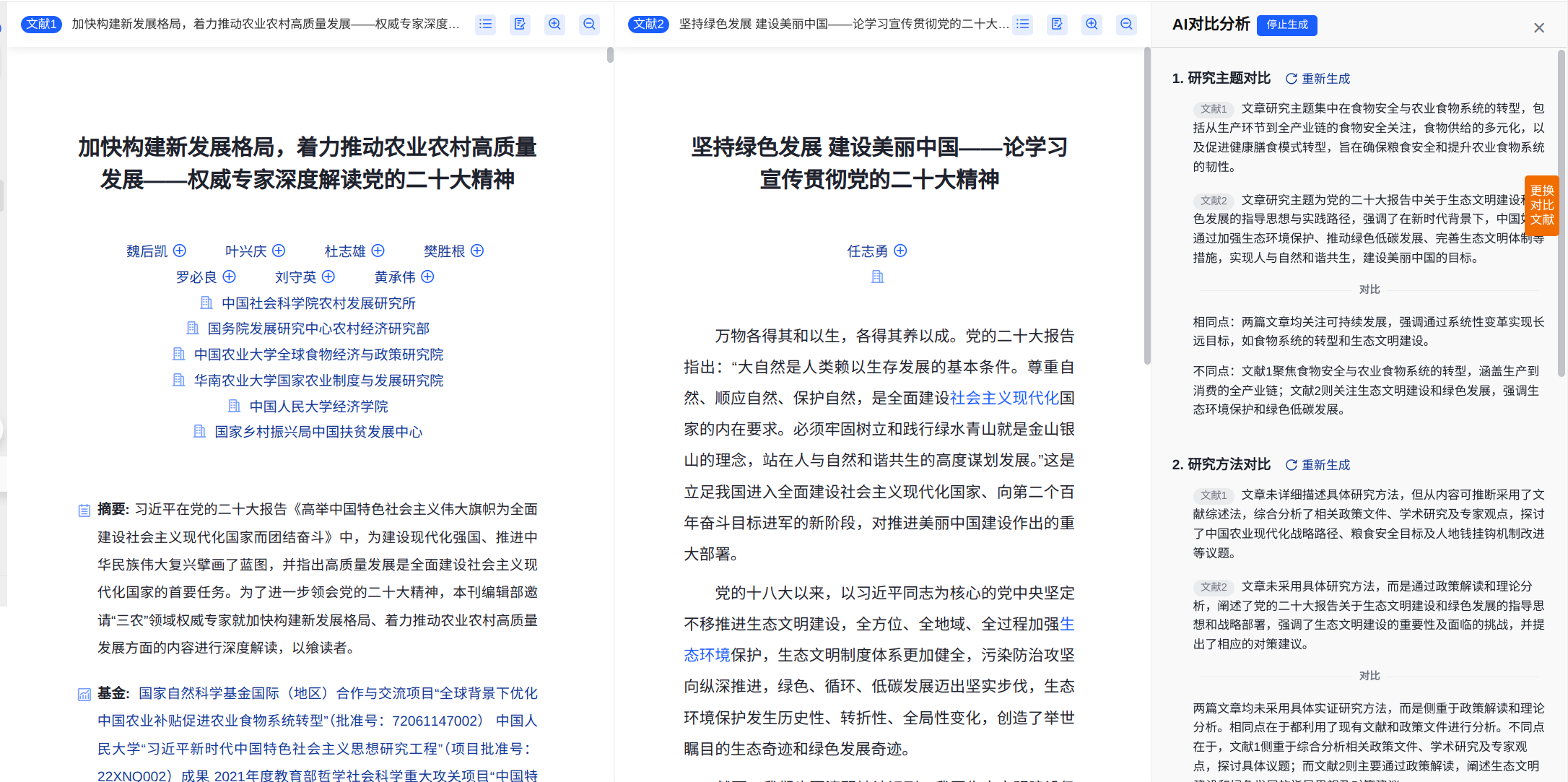The width and height of the screenshot is (1568, 782).
Task: Zoom out on document 文献2
Action: pyautogui.click(x=1126, y=24)
